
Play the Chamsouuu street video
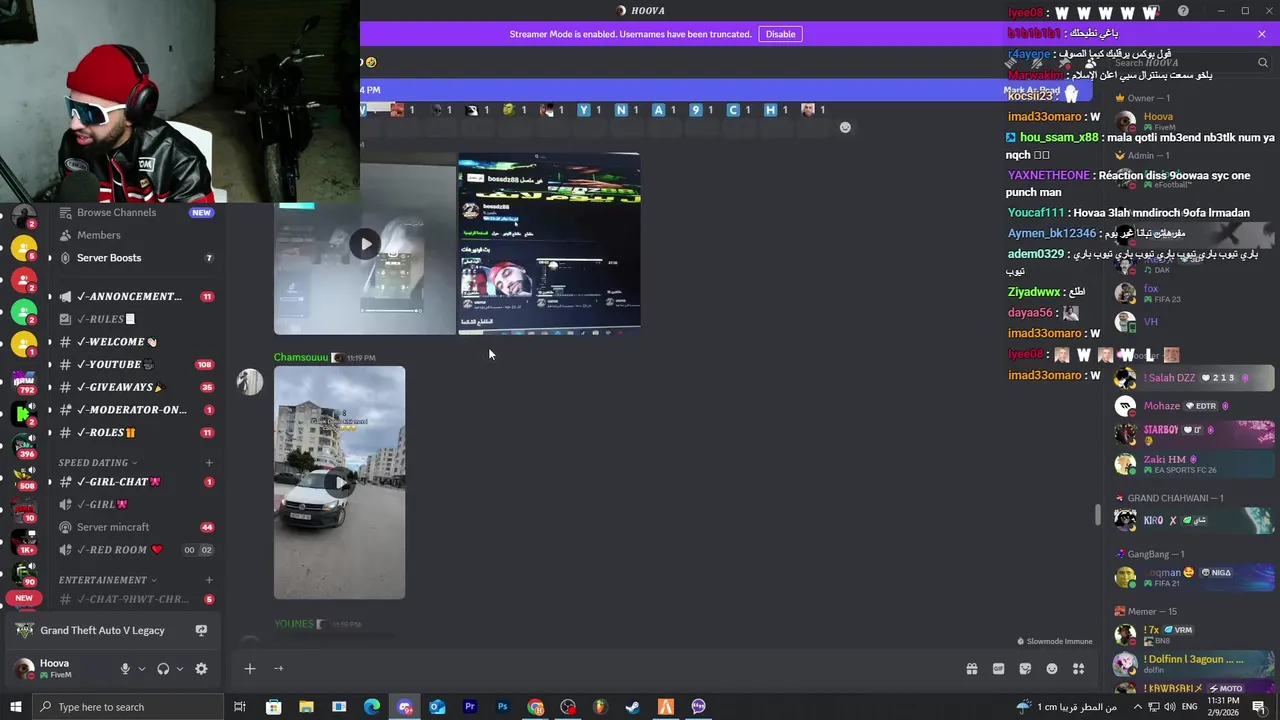[340, 483]
